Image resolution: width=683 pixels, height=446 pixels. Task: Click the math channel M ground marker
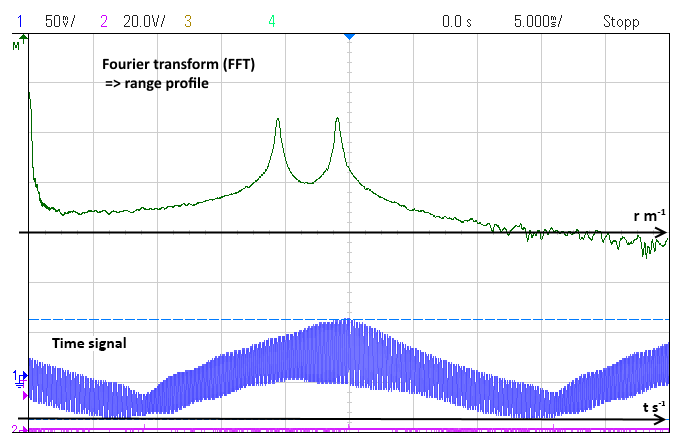(16, 46)
